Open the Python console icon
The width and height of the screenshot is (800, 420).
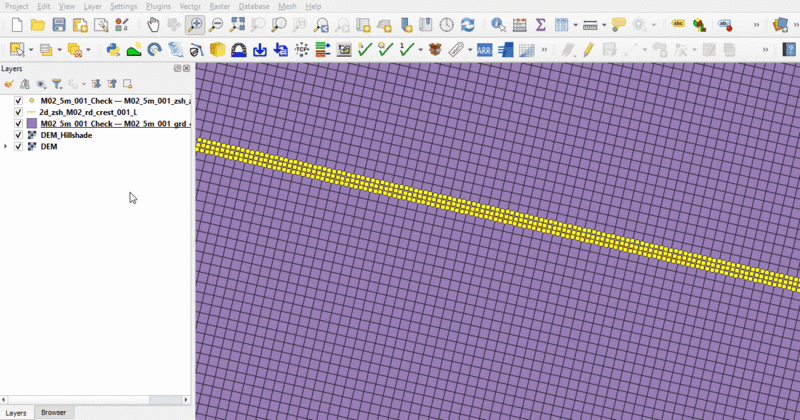point(113,49)
